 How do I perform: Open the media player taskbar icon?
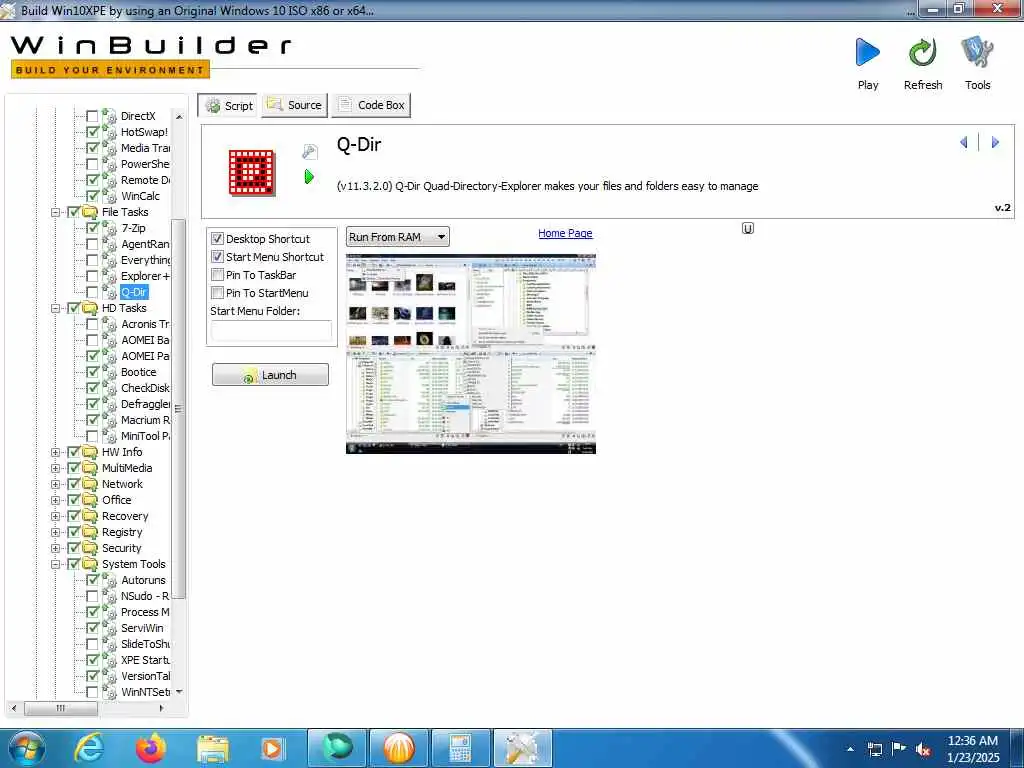point(273,748)
